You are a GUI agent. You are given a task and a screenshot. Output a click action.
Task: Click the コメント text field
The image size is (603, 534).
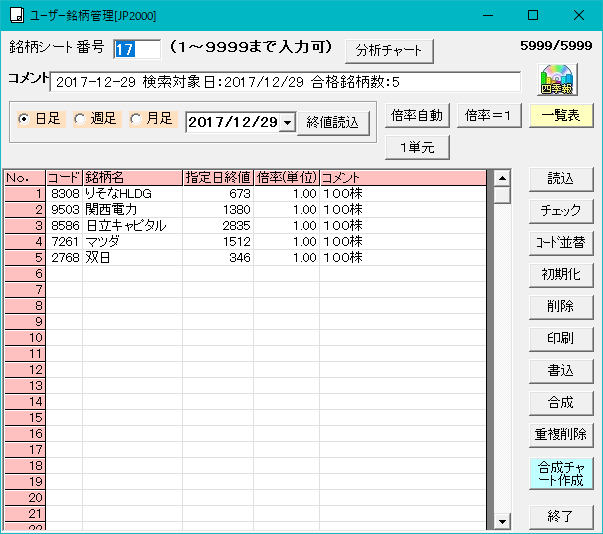285,82
